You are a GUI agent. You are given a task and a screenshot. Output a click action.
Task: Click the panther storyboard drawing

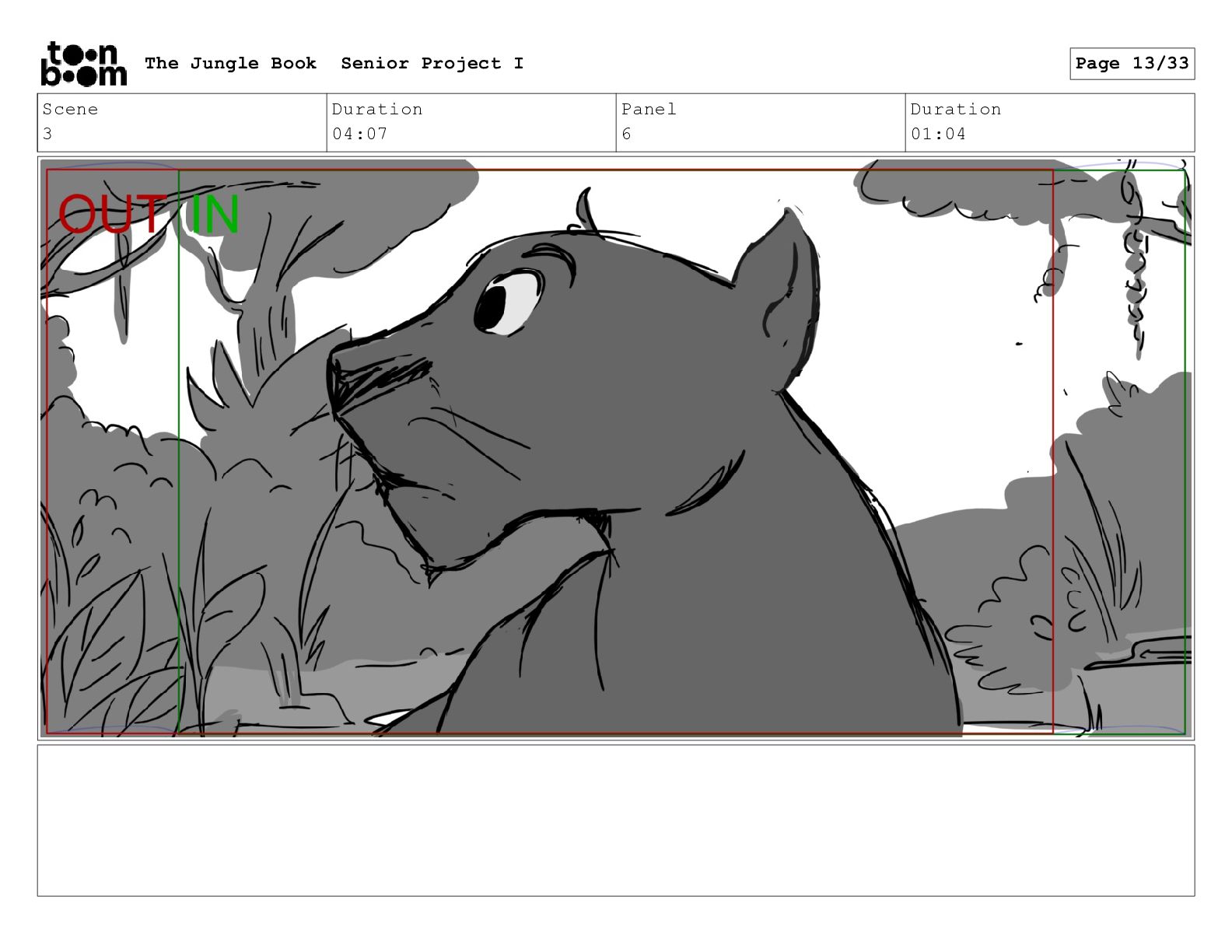[616, 448]
